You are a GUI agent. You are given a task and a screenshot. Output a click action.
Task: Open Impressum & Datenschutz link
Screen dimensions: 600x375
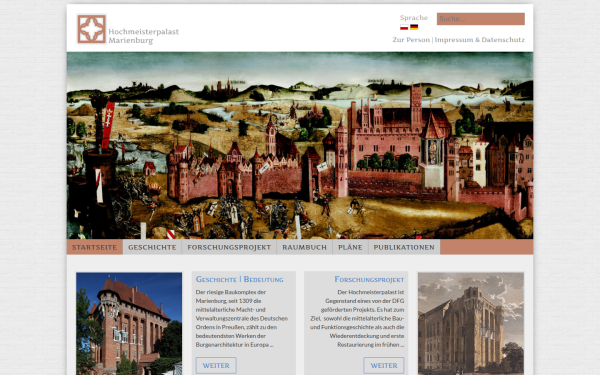(x=479, y=40)
